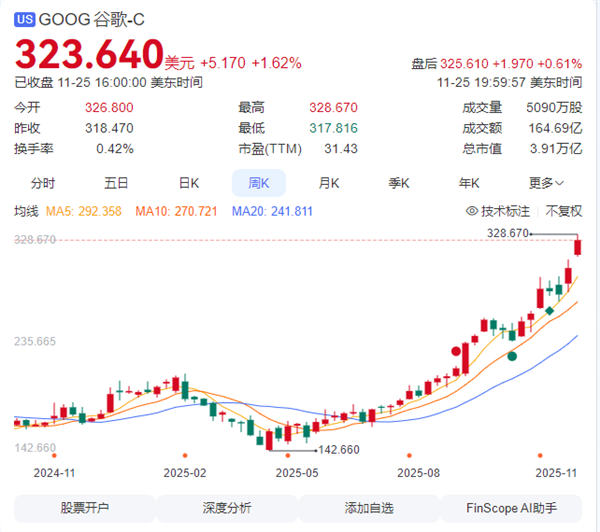
Task: Click the green circle marker on chart
Action: point(512,355)
